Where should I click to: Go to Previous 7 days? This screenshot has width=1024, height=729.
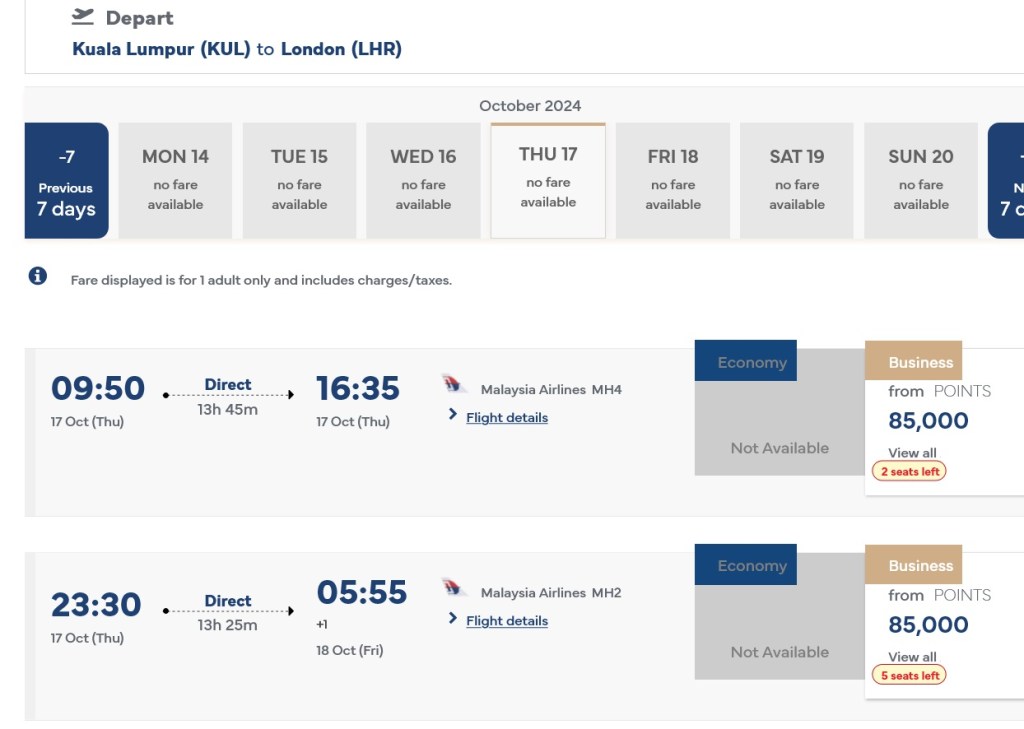(x=66, y=181)
